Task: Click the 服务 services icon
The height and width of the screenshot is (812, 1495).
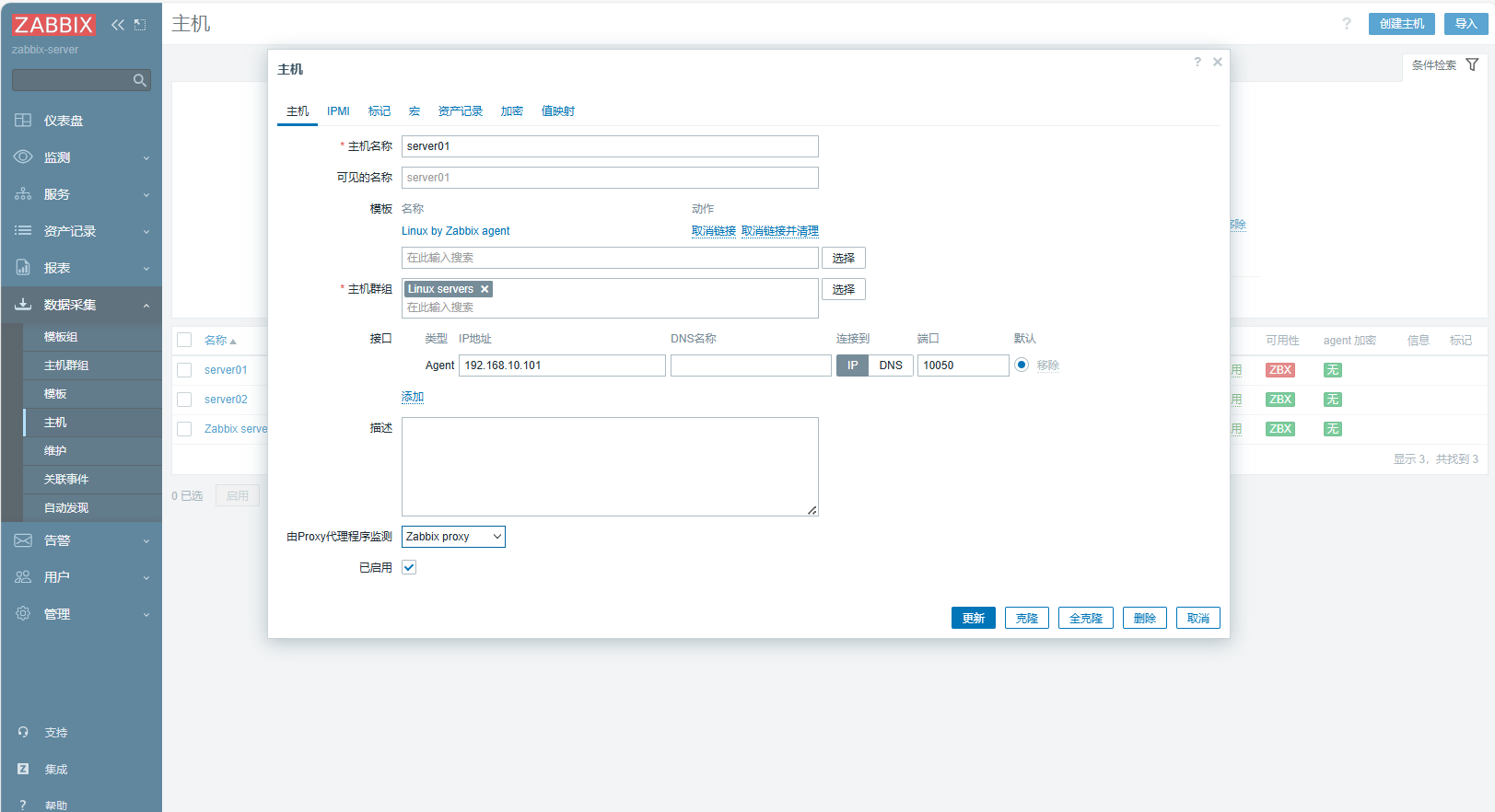Action: click(23, 194)
